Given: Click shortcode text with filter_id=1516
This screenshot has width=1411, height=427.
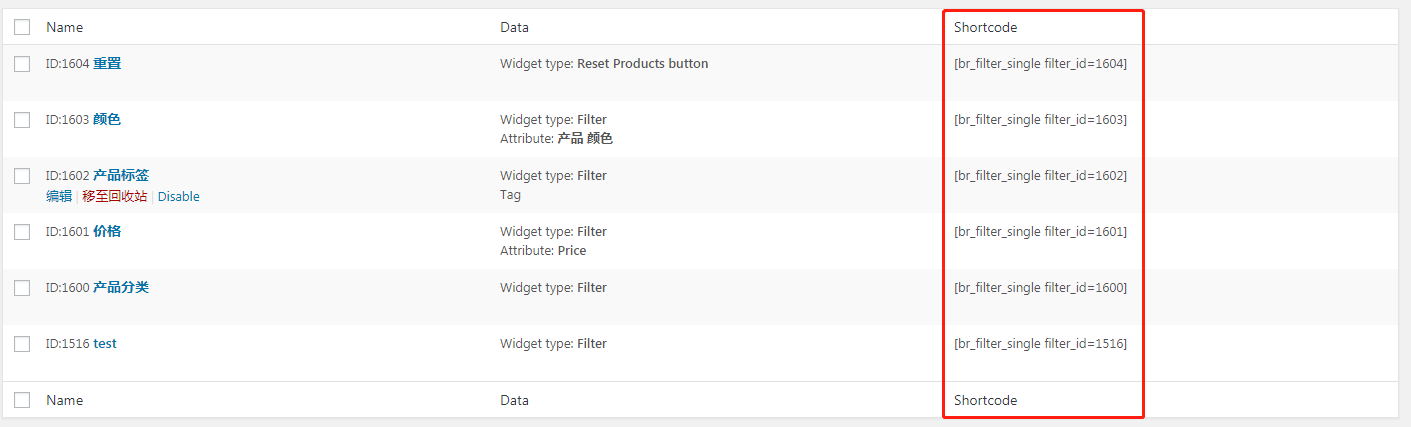Looking at the screenshot, I should (x=1041, y=344).
